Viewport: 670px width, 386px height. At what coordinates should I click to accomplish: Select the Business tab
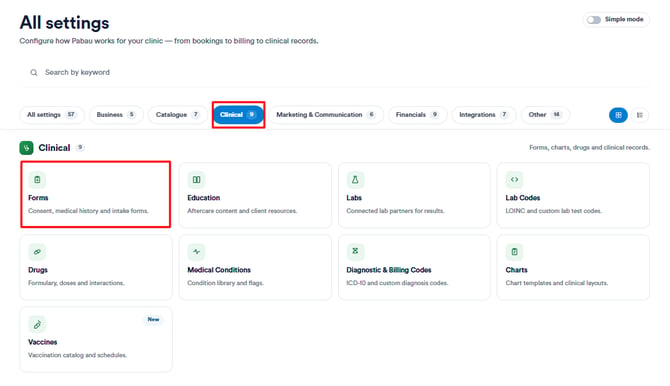[116, 115]
